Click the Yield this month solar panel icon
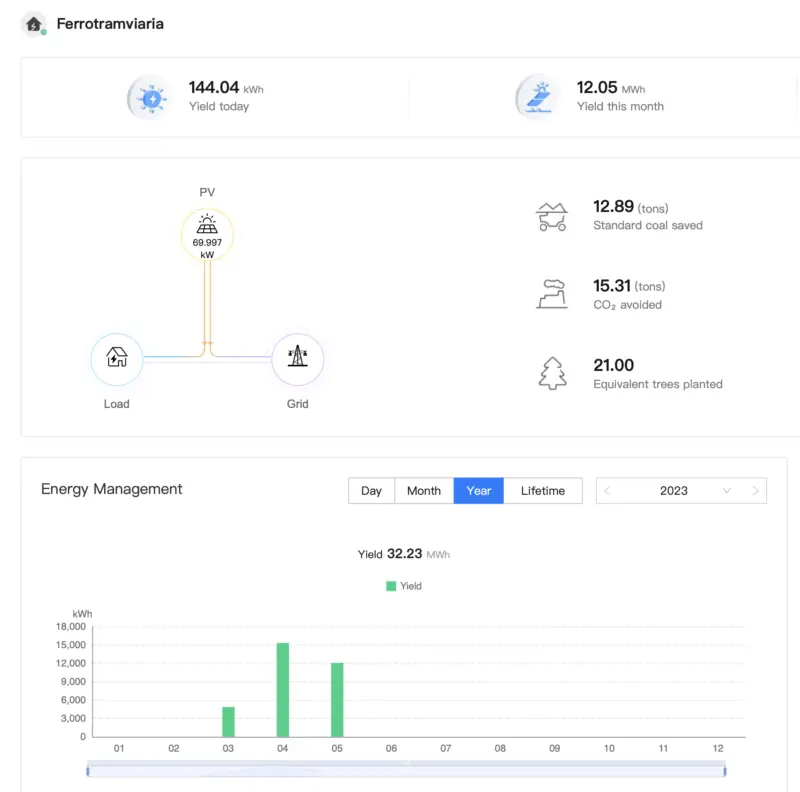 pos(539,97)
